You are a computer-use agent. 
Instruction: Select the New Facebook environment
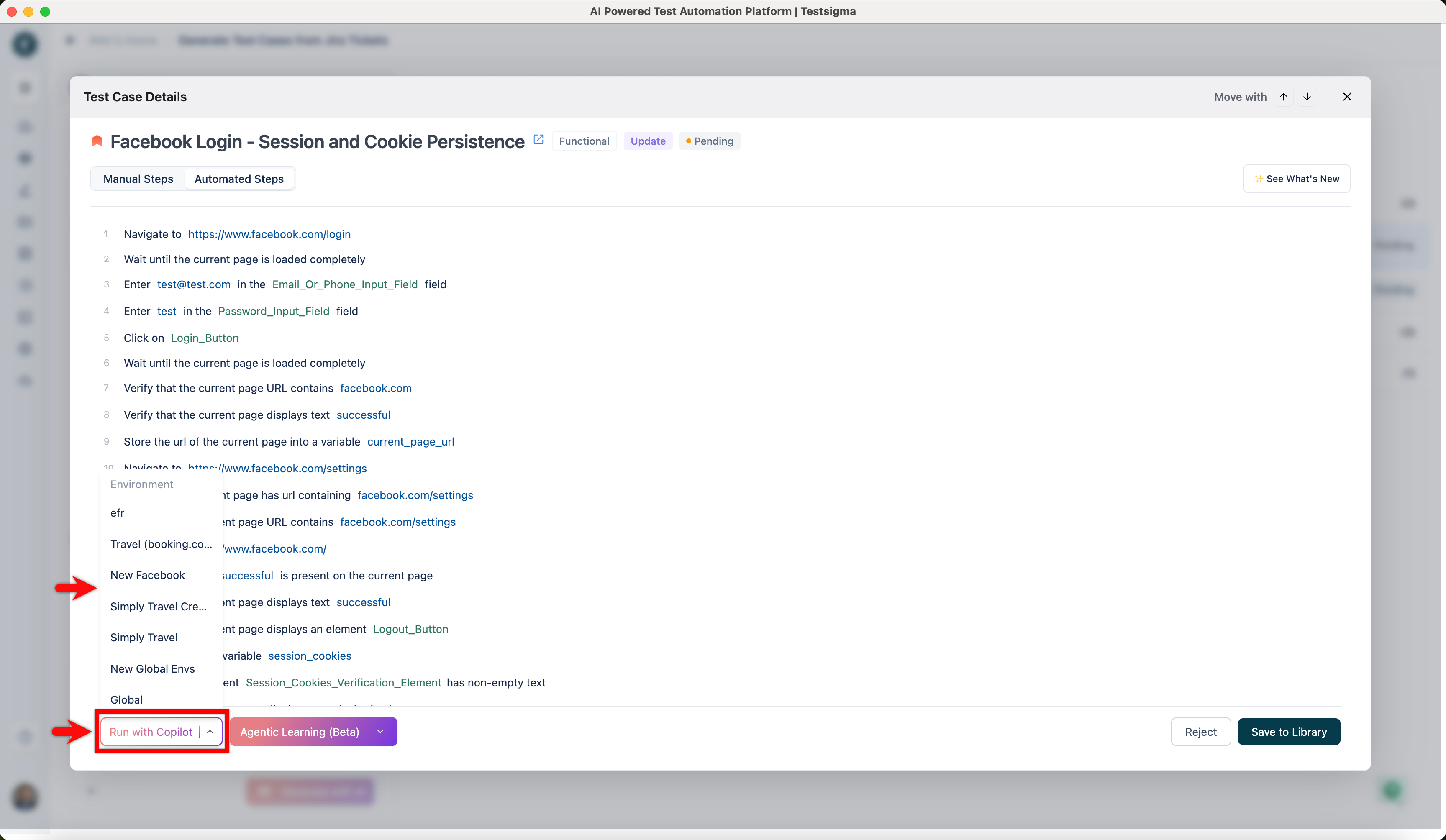pyautogui.click(x=147, y=575)
